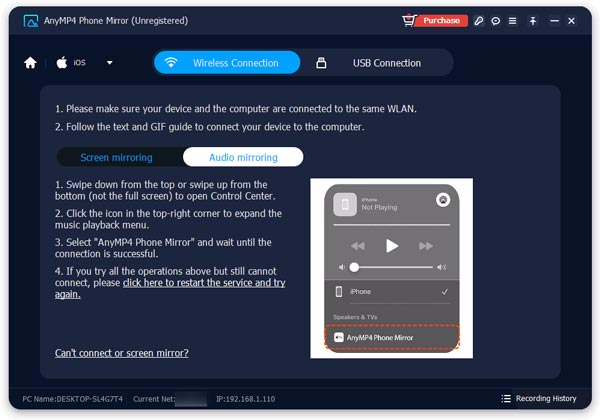
Task: Pin the window on top
Action: 533,21
